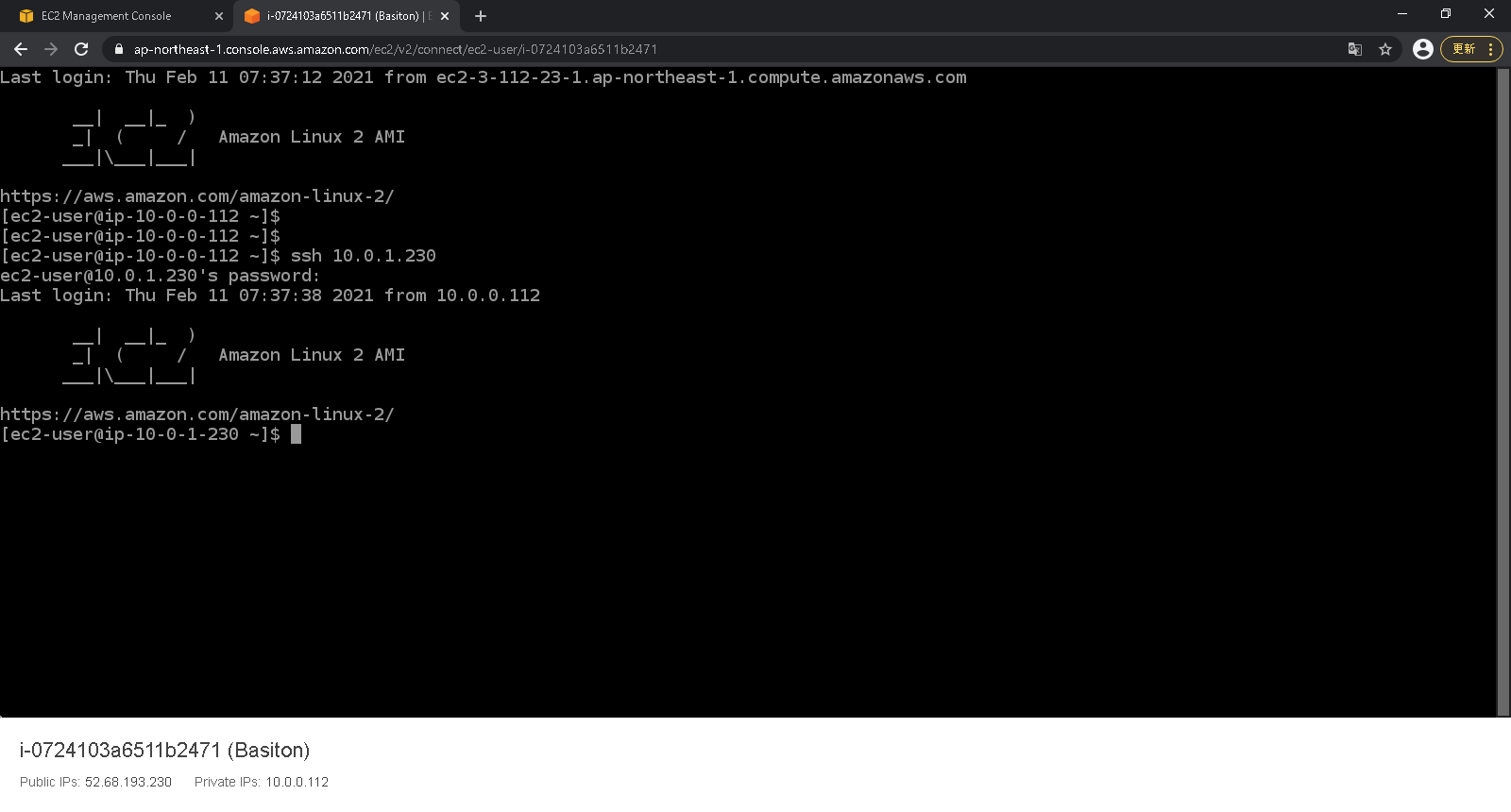Restore down the Chrome window
Viewport: 1511px width, 812px height.
pos(1445,13)
